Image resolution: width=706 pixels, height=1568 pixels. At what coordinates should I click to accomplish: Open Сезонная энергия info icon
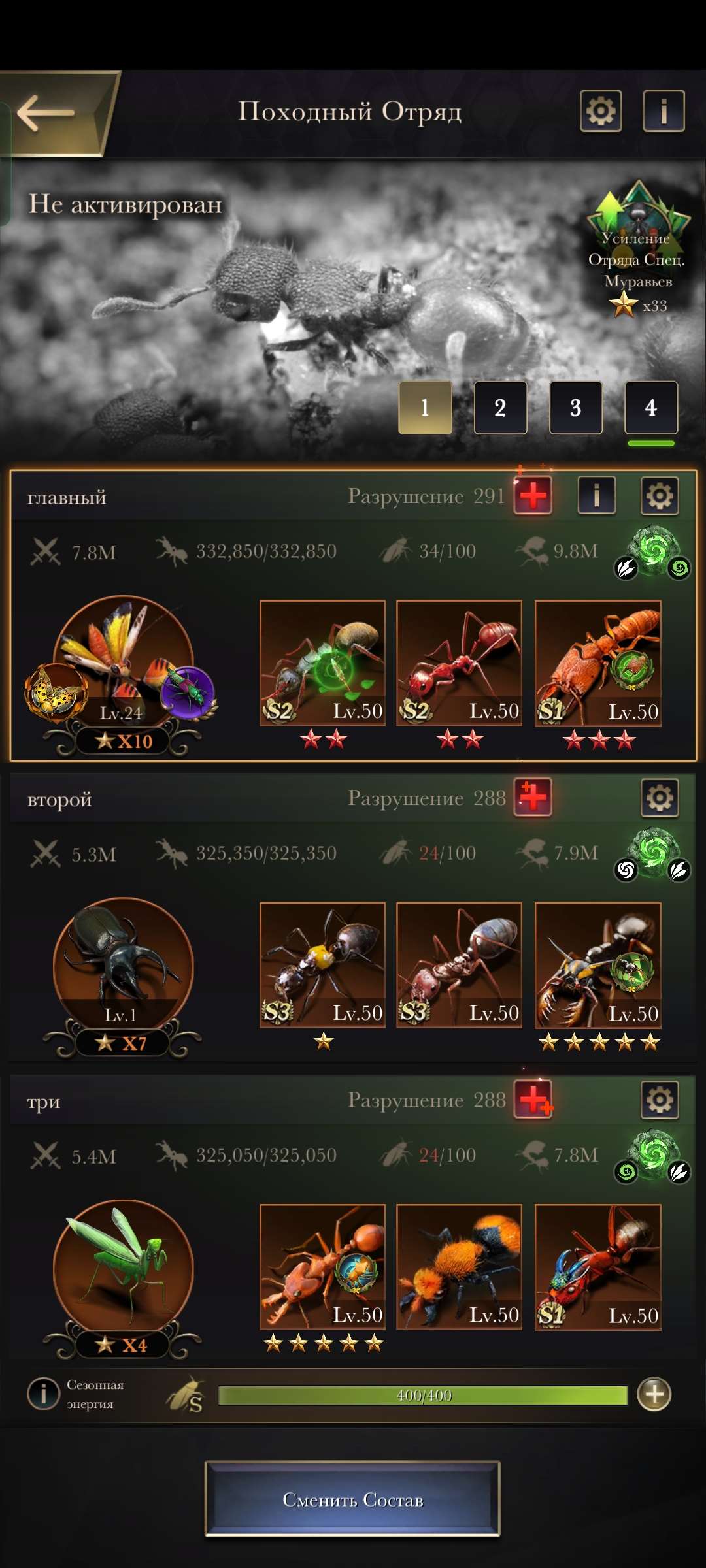point(43,1394)
